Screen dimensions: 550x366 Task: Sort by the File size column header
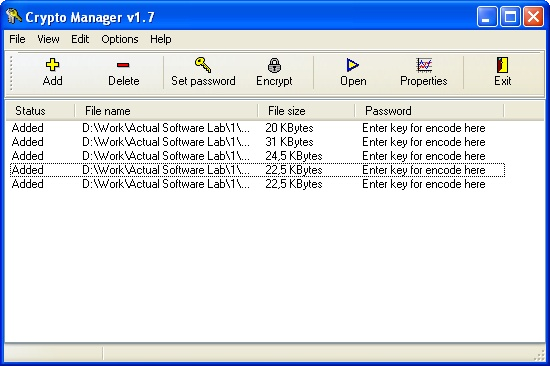(306, 111)
